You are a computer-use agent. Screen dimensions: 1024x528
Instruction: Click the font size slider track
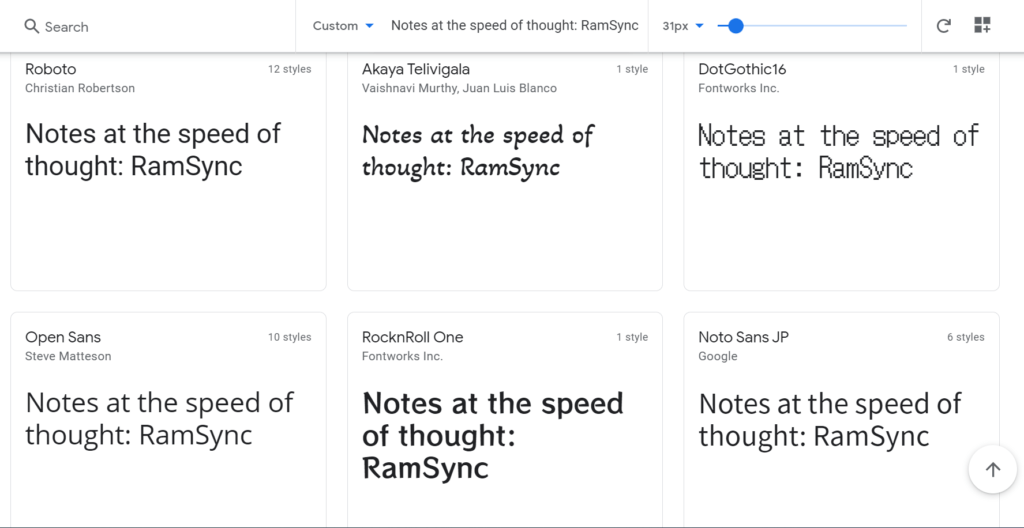click(812, 26)
